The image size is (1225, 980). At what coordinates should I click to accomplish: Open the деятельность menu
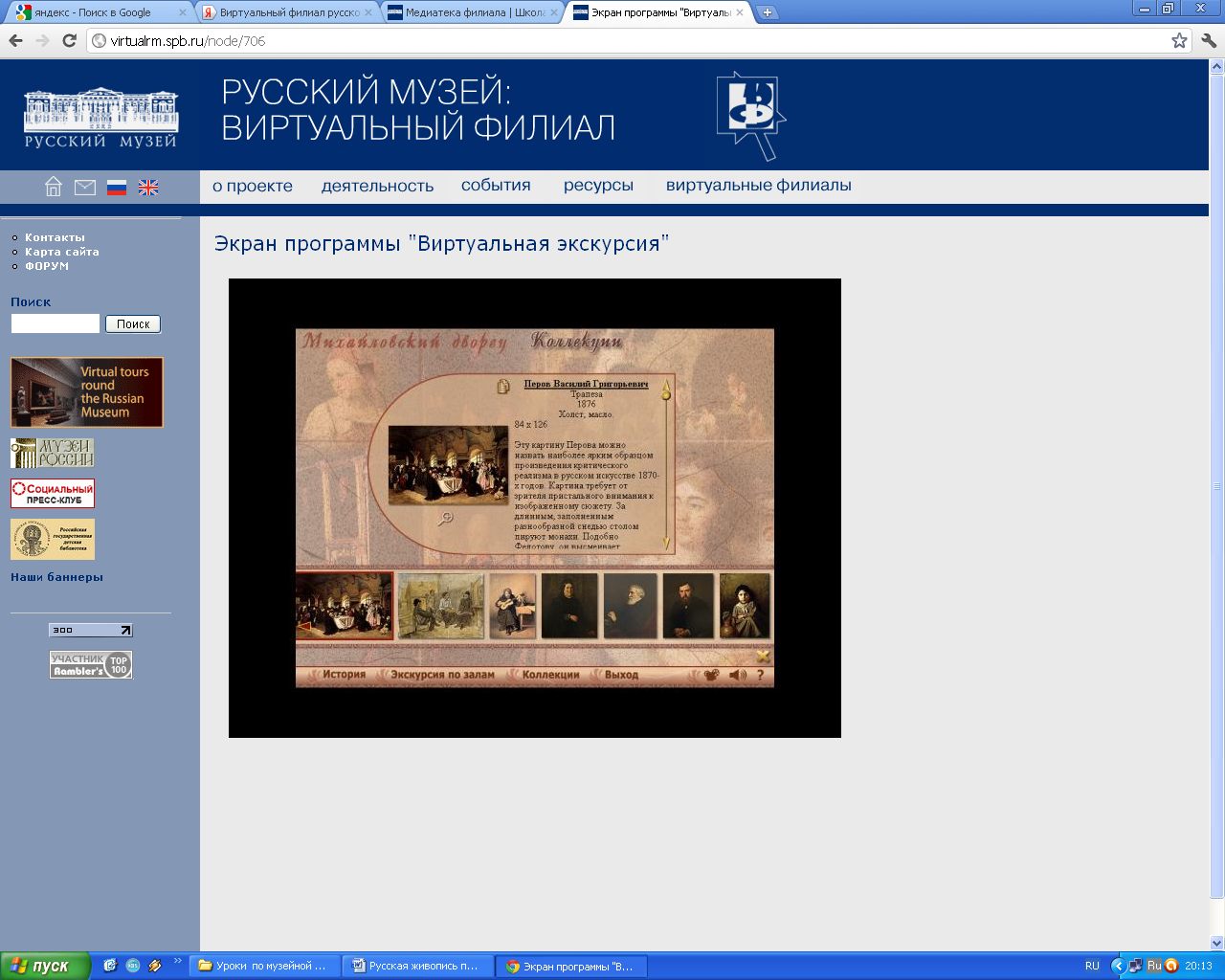click(378, 186)
